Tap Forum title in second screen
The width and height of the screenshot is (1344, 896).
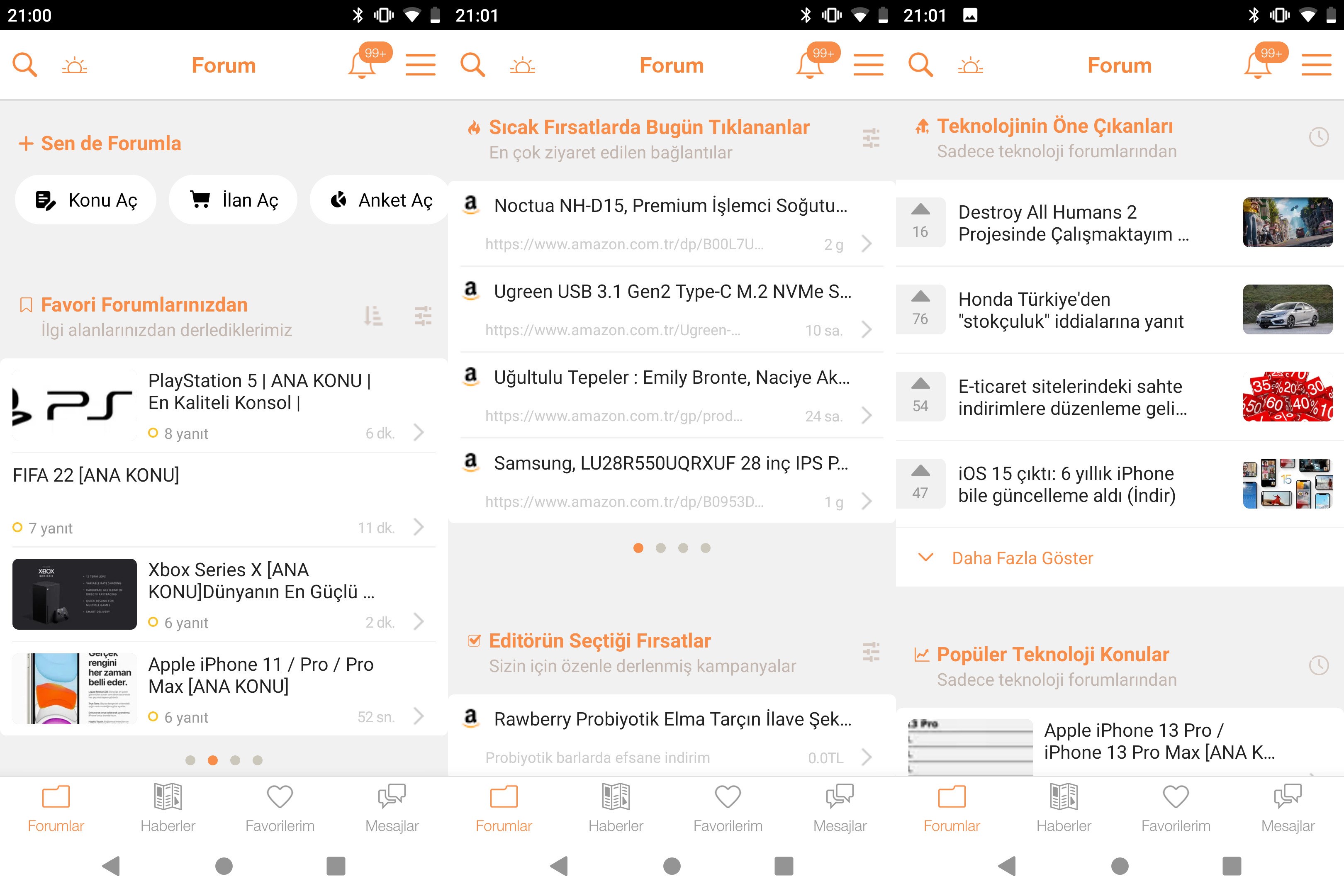672,65
